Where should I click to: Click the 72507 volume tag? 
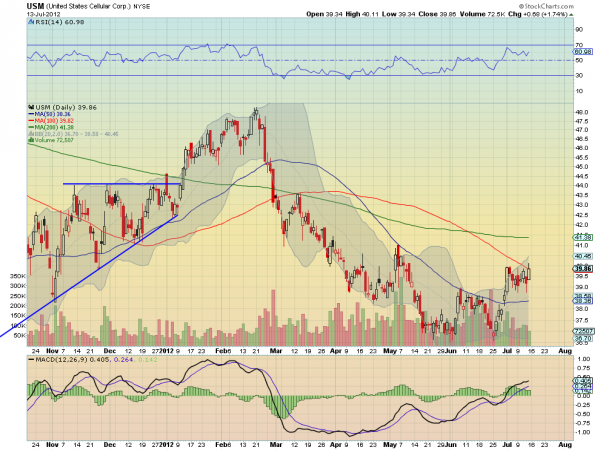(583, 331)
